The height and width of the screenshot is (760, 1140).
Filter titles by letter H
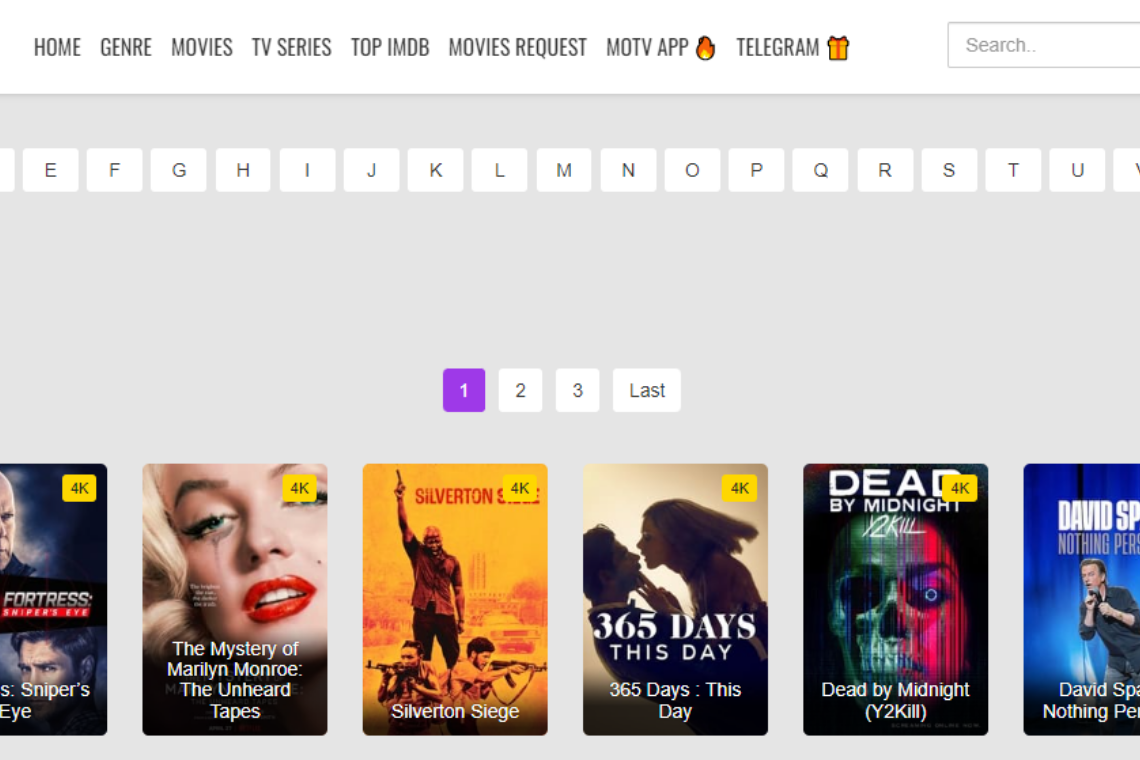coord(243,170)
